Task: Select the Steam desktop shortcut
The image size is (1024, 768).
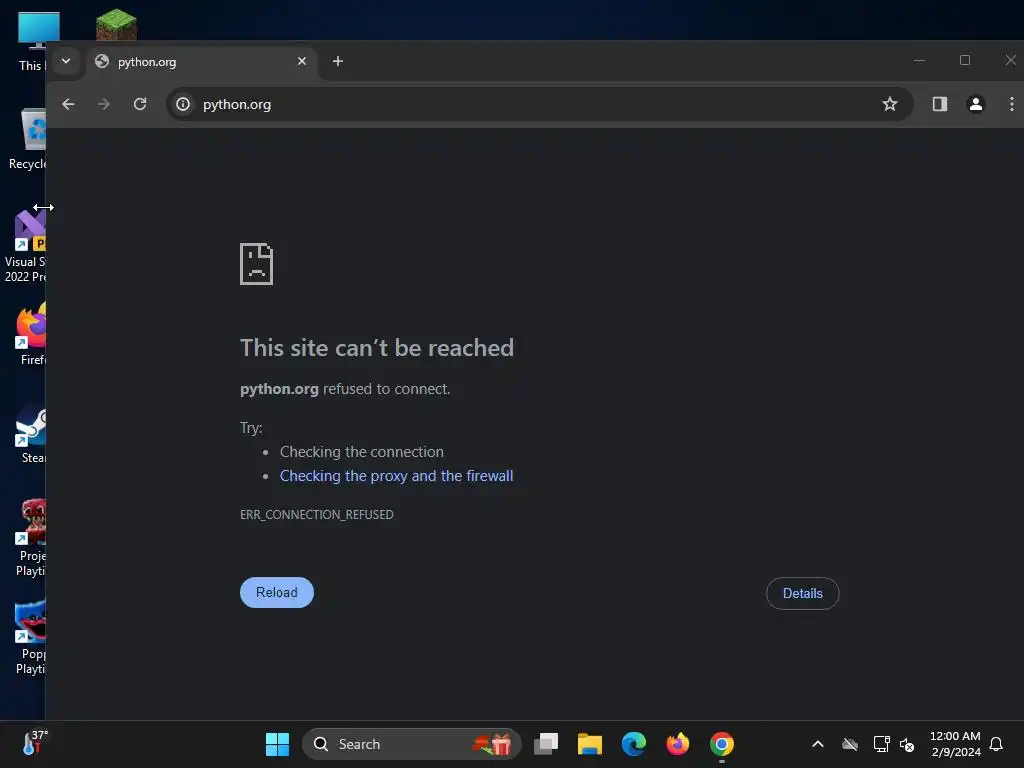Action: click(x=31, y=433)
